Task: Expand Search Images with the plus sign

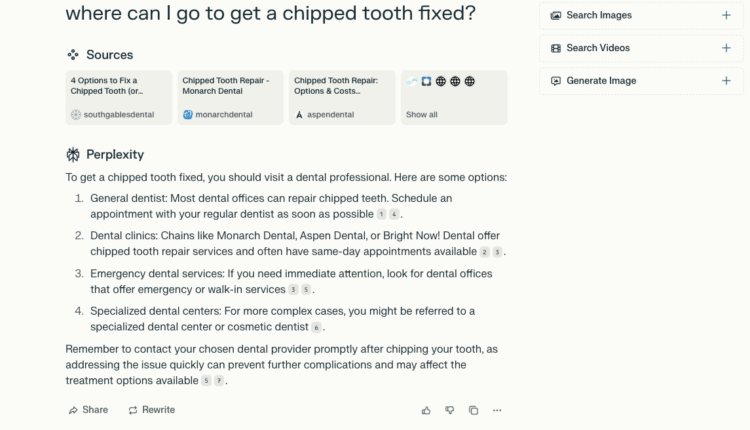Action: click(726, 15)
